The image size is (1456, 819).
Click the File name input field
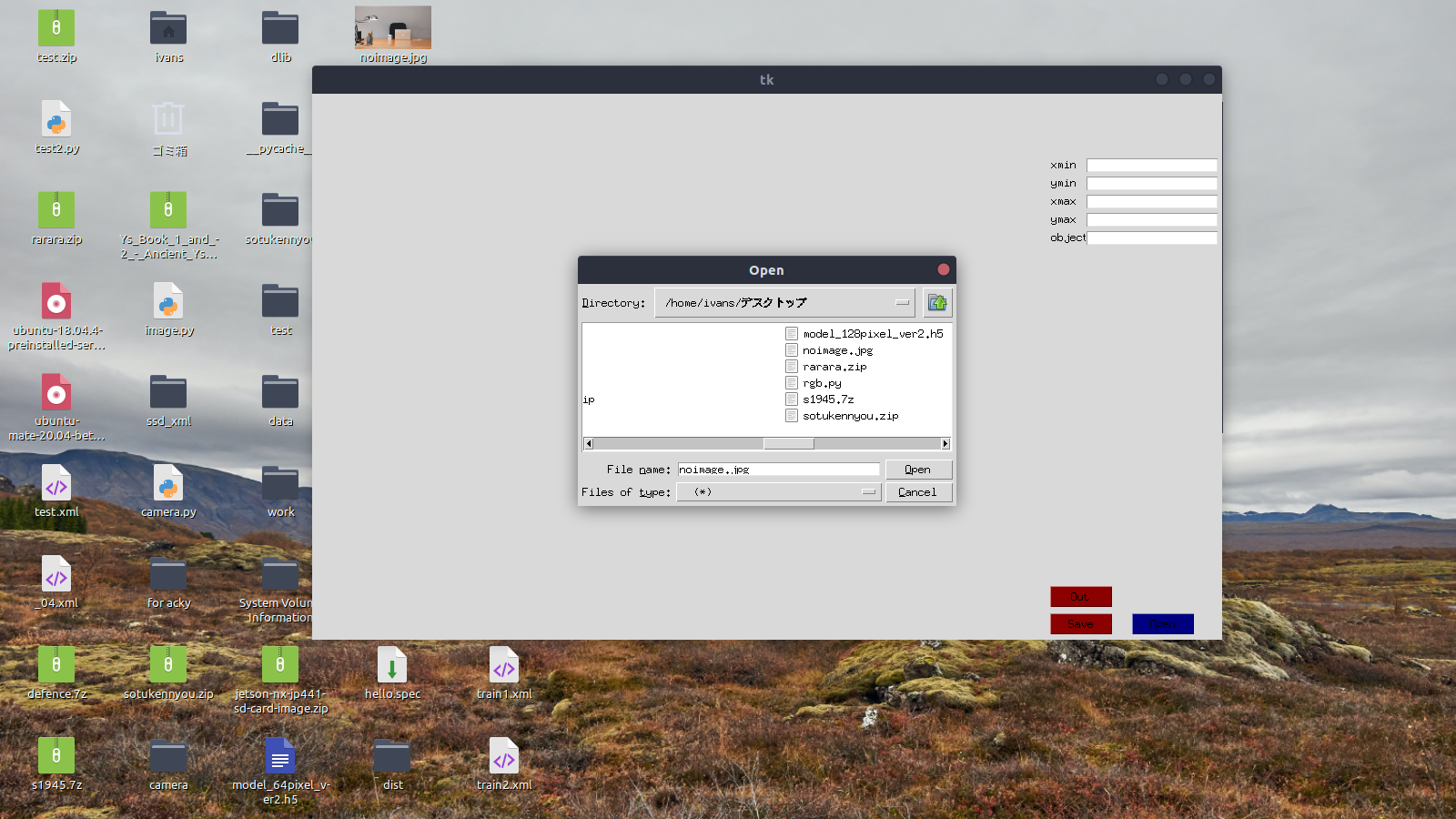click(778, 470)
